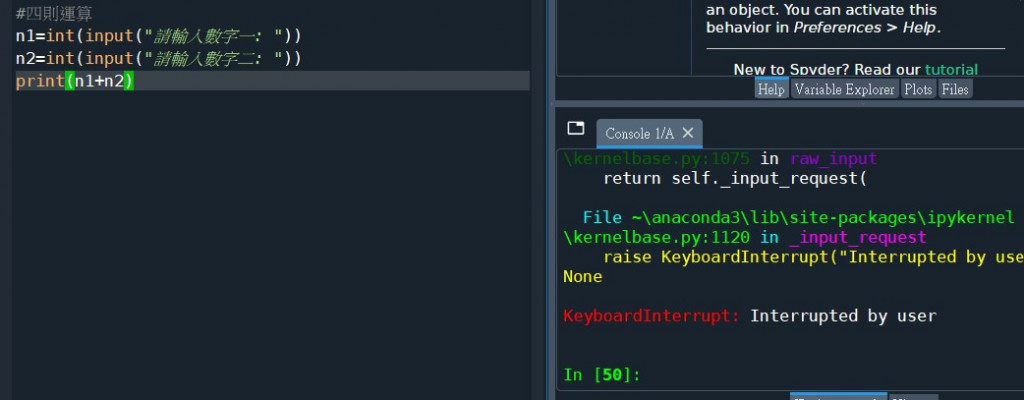Click the 'Preferences > Help' text in Help pane
Viewport: 1024px width, 400px height.
click(865, 27)
